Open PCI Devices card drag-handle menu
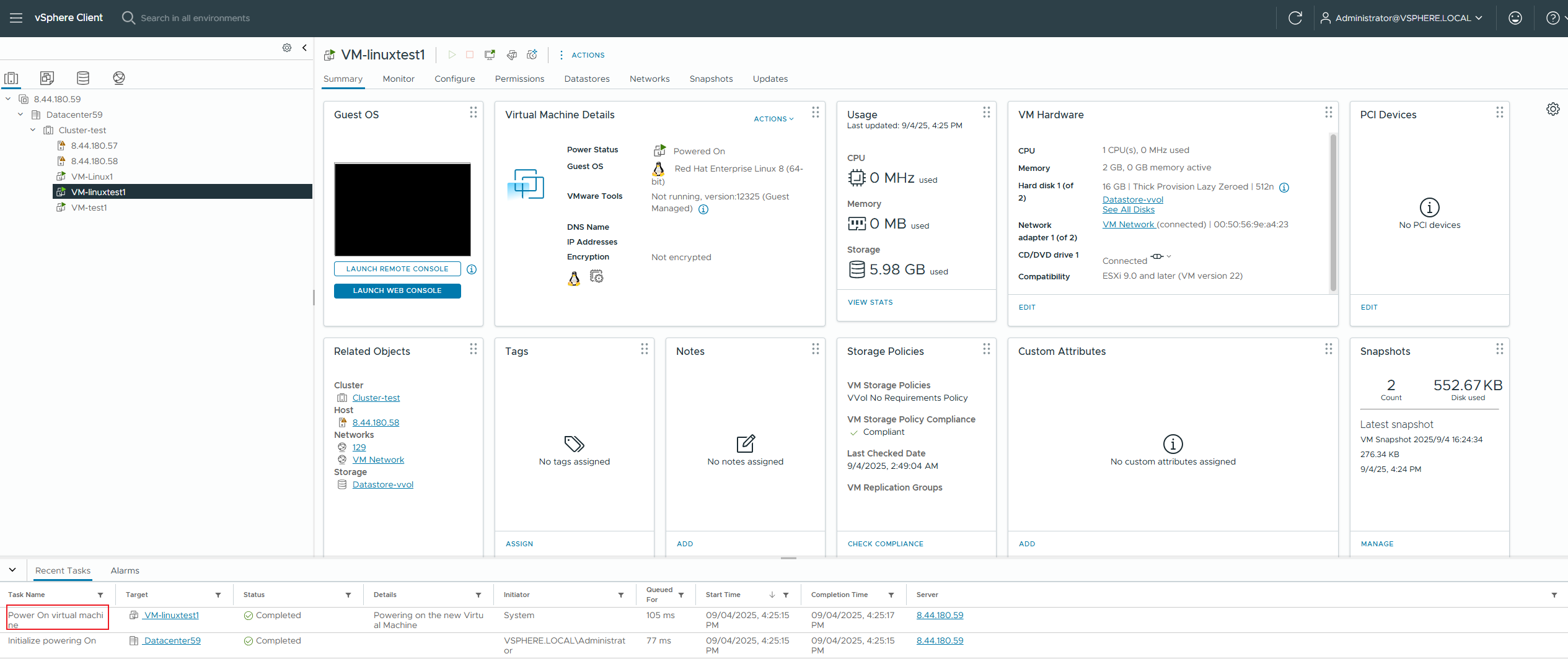The width and height of the screenshot is (1568, 659). point(1500,112)
